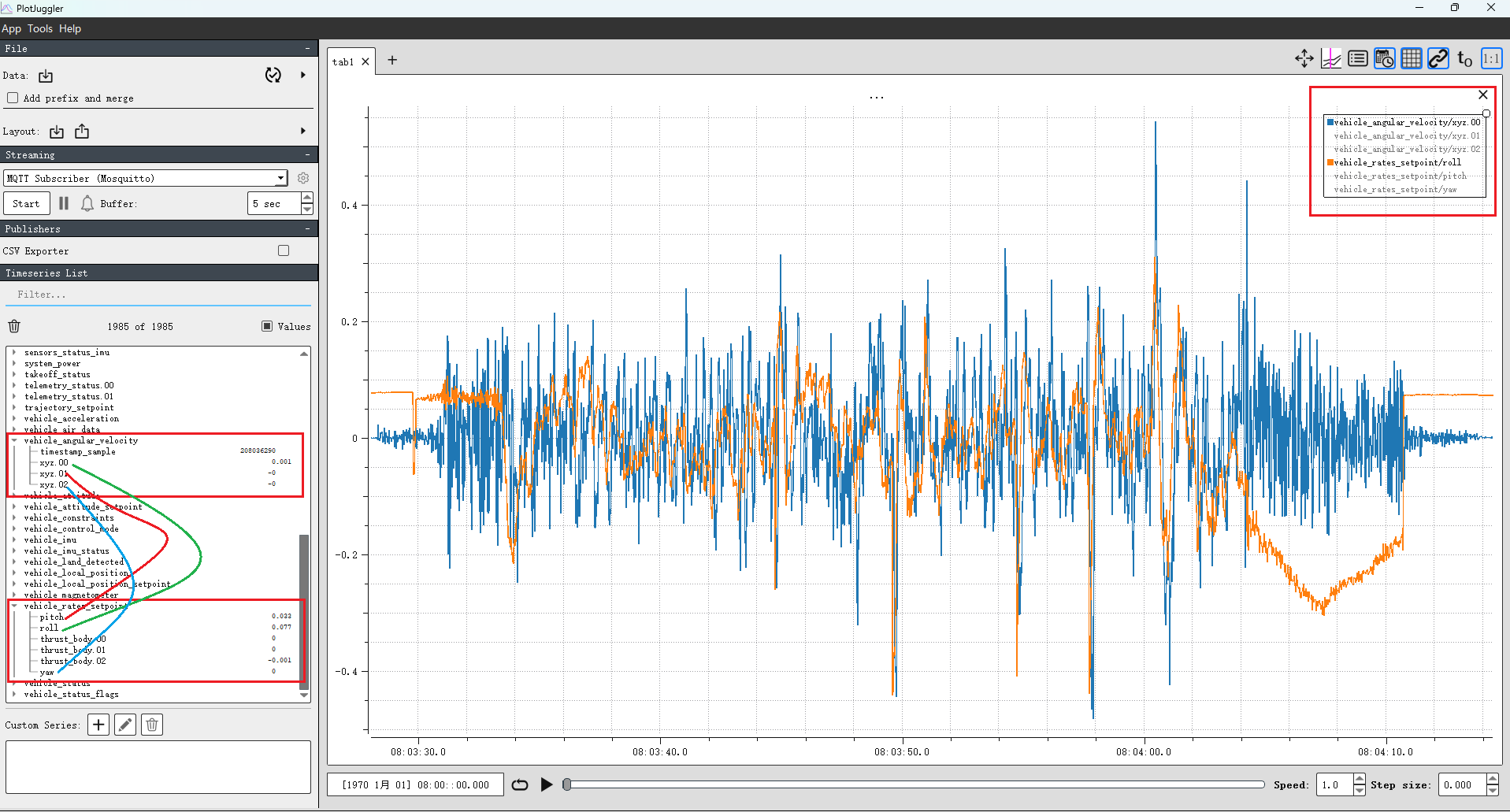Expand the vehicle_imu tree node
1510x812 pixels.
(x=14, y=540)
